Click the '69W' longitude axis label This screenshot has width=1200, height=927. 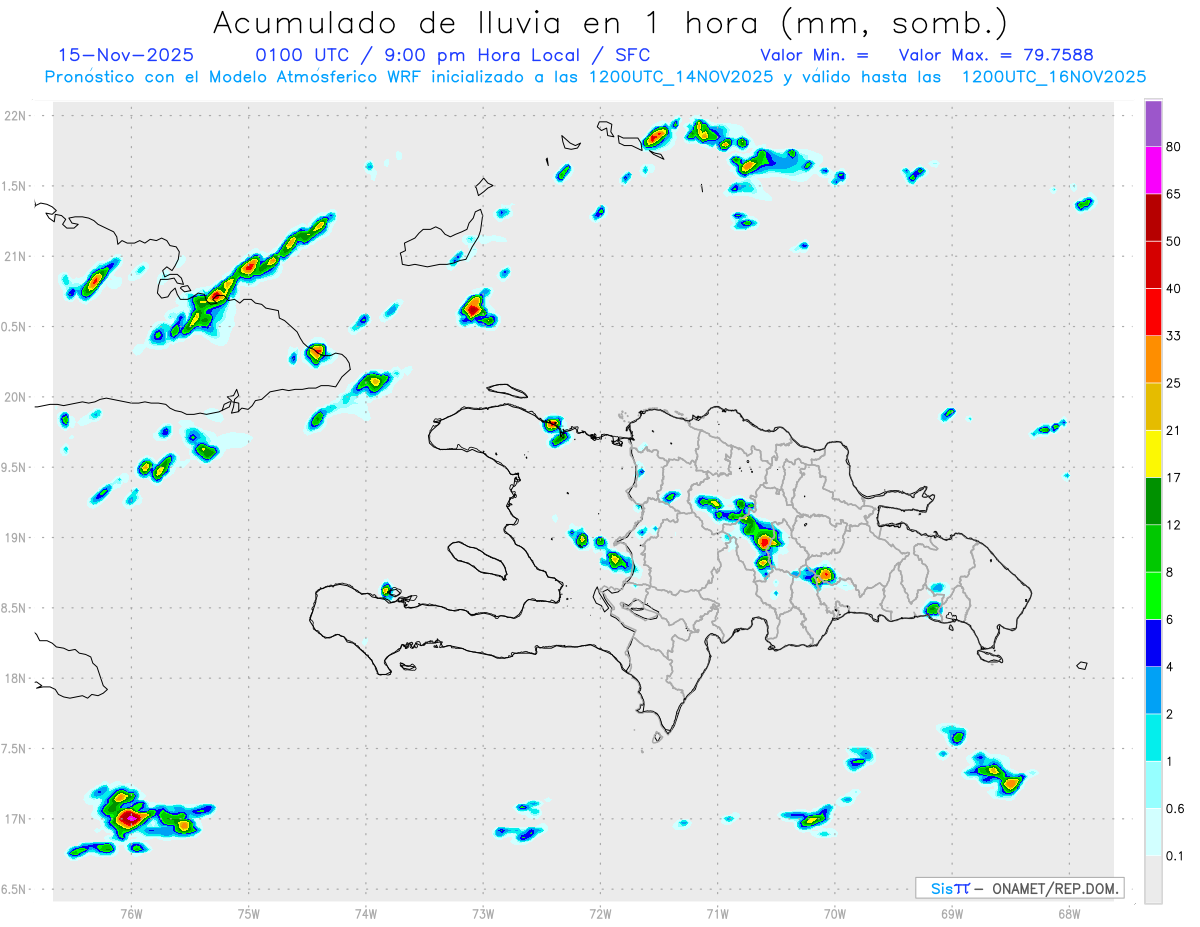[x=952, y=913]
